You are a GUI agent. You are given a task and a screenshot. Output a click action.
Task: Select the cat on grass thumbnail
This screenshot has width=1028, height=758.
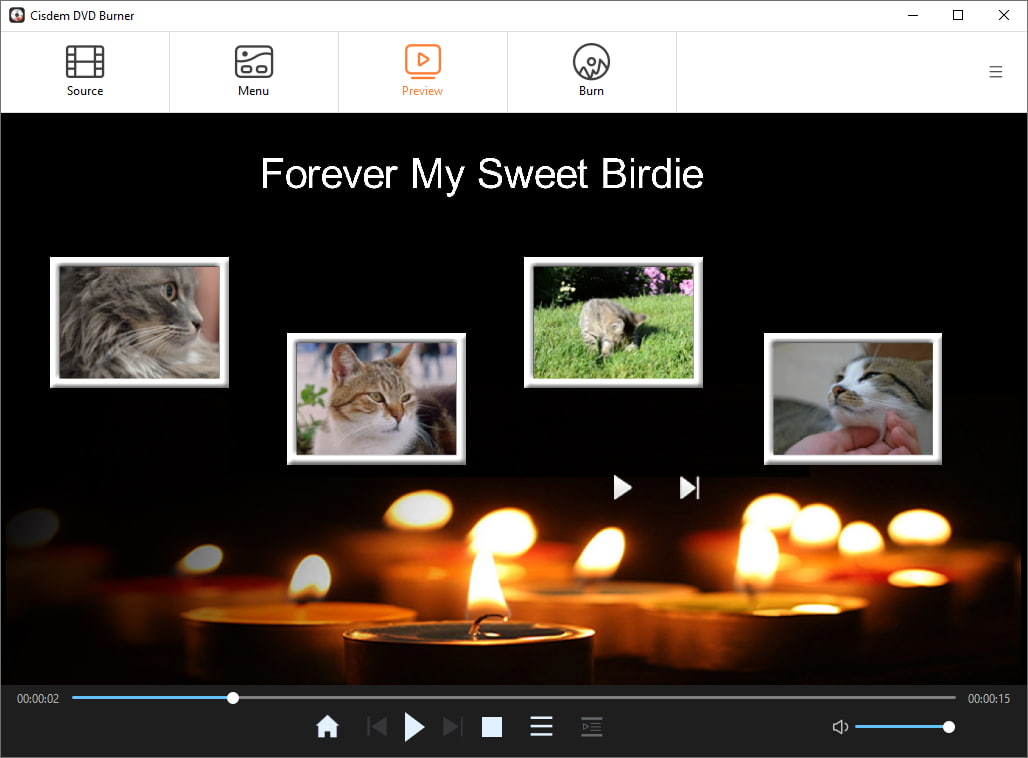click(x=613, y=322)
